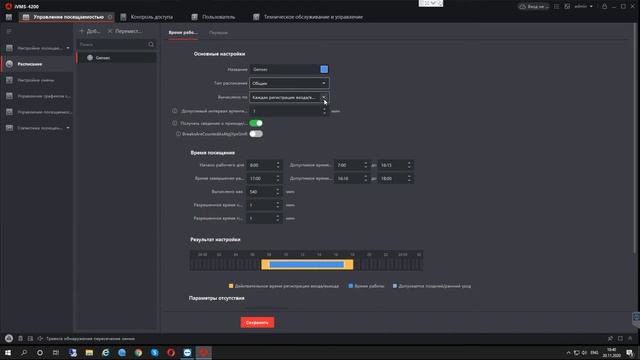Click blue work-time bar in timeline
The height and width of the screenshot is (360, 640).
(307, 265)
